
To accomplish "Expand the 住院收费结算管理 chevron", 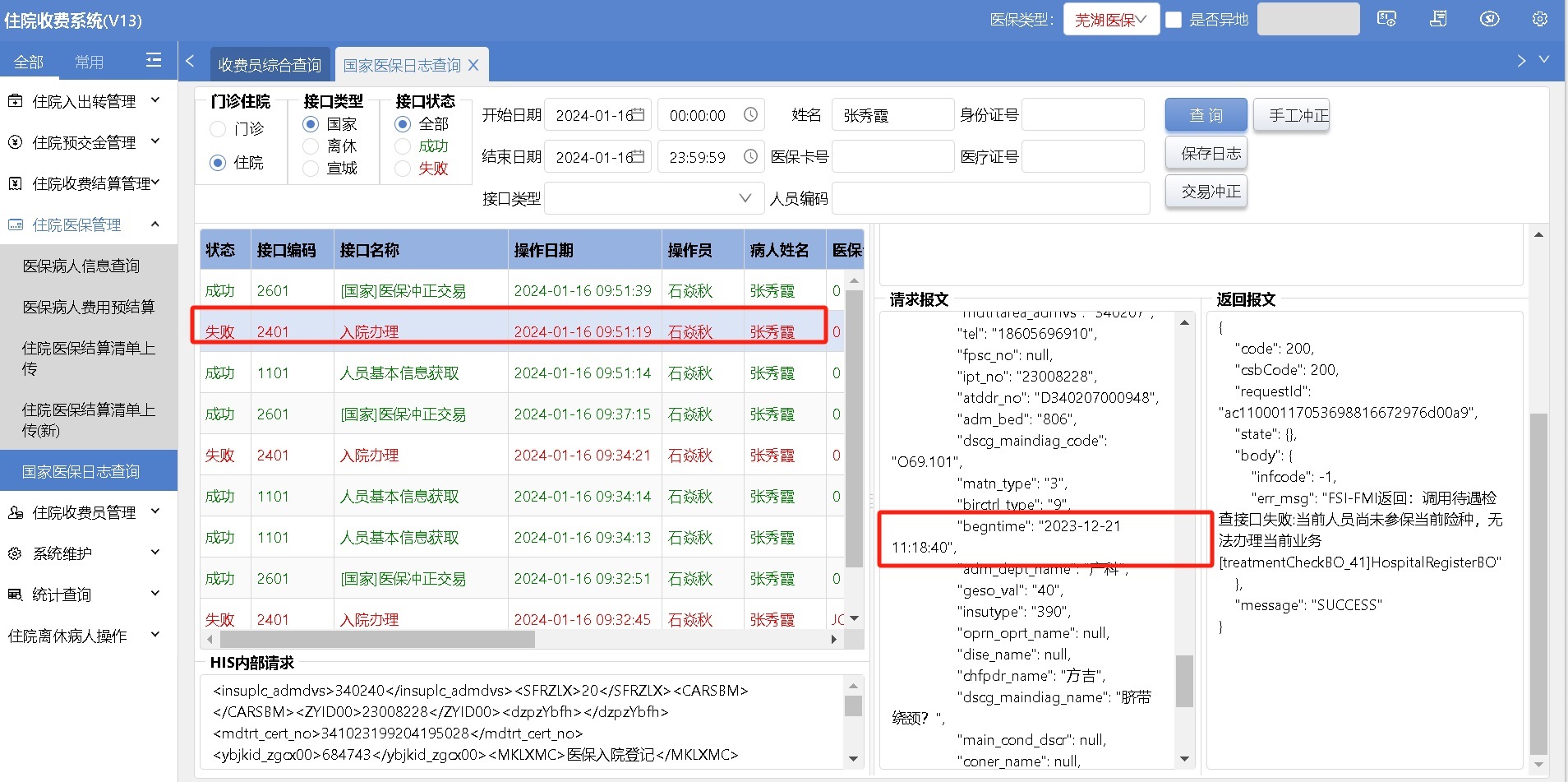I will [155, 183].
